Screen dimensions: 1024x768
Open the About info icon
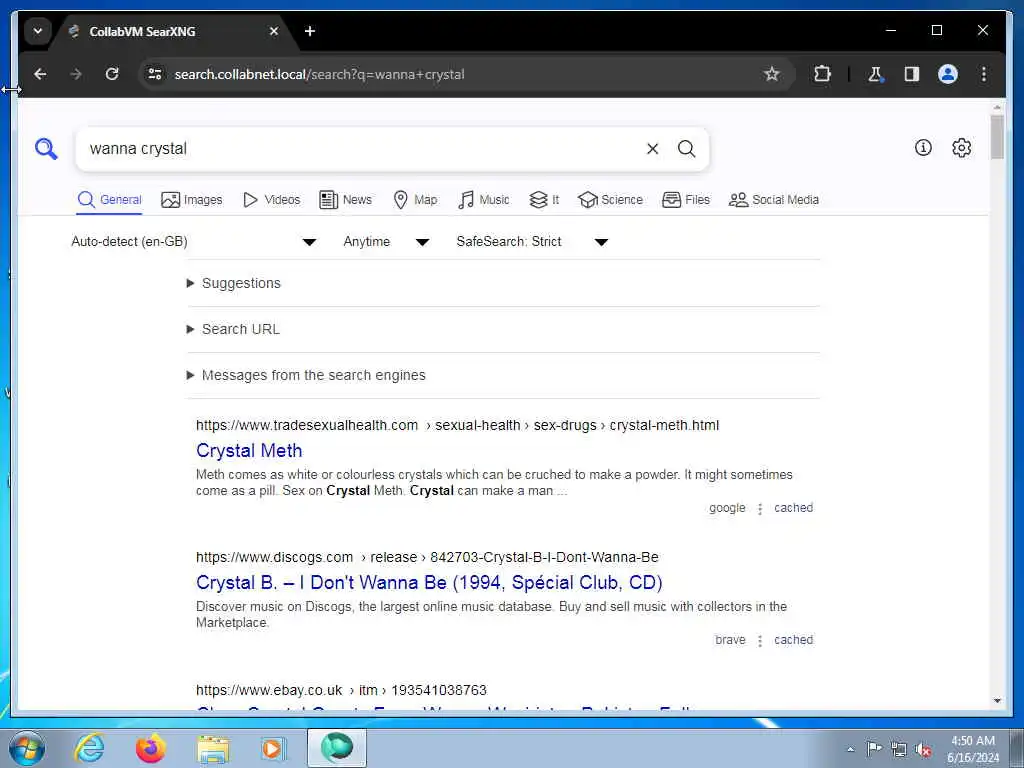[x=923, y=148]
